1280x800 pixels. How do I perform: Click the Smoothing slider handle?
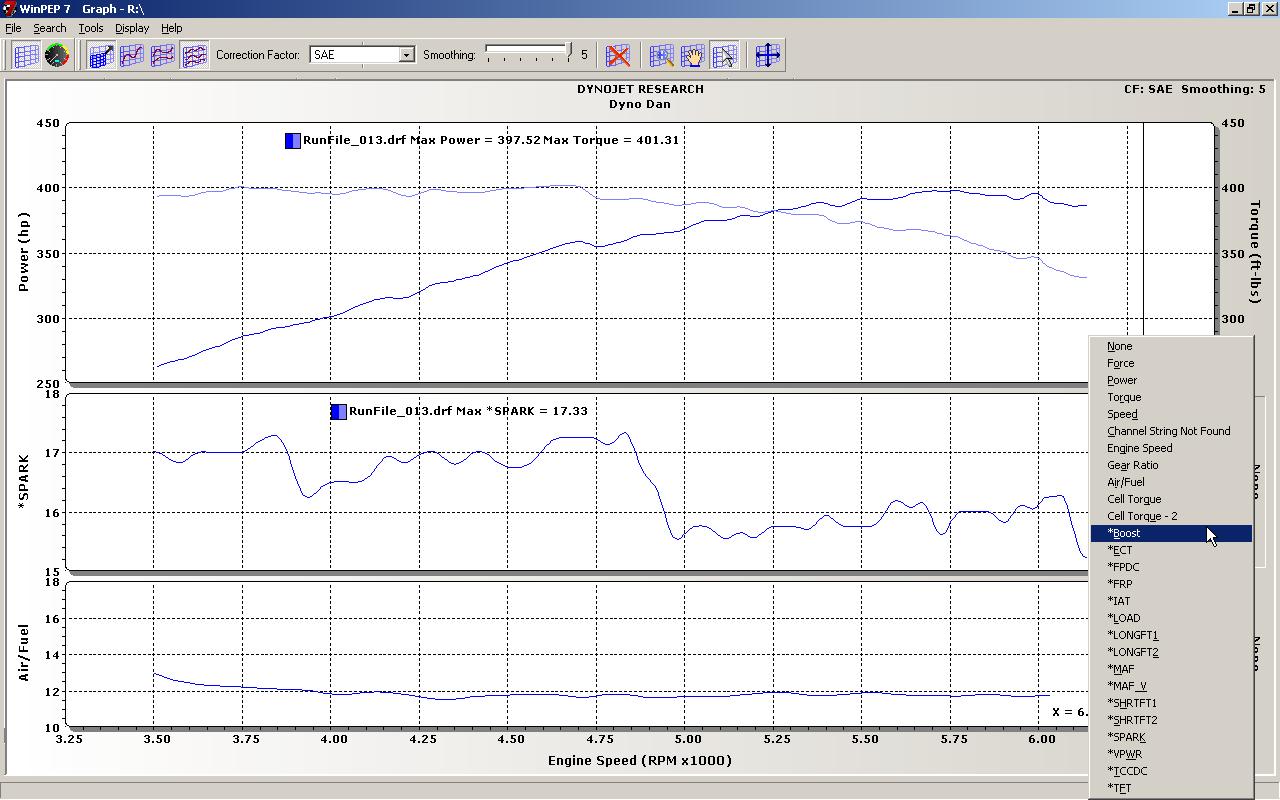(x=569, y=51)
